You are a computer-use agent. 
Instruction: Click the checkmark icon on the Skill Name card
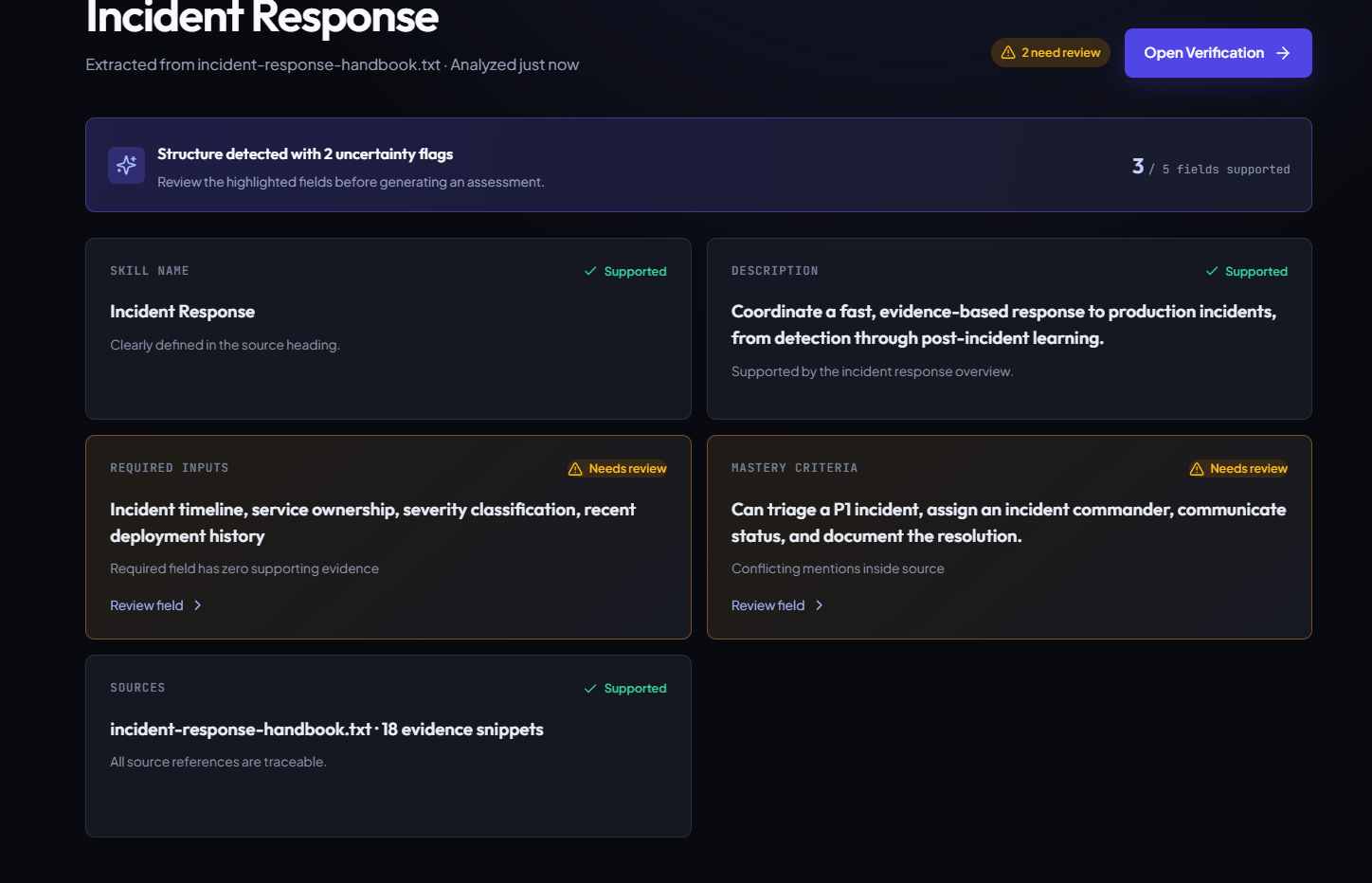(590, 271)
